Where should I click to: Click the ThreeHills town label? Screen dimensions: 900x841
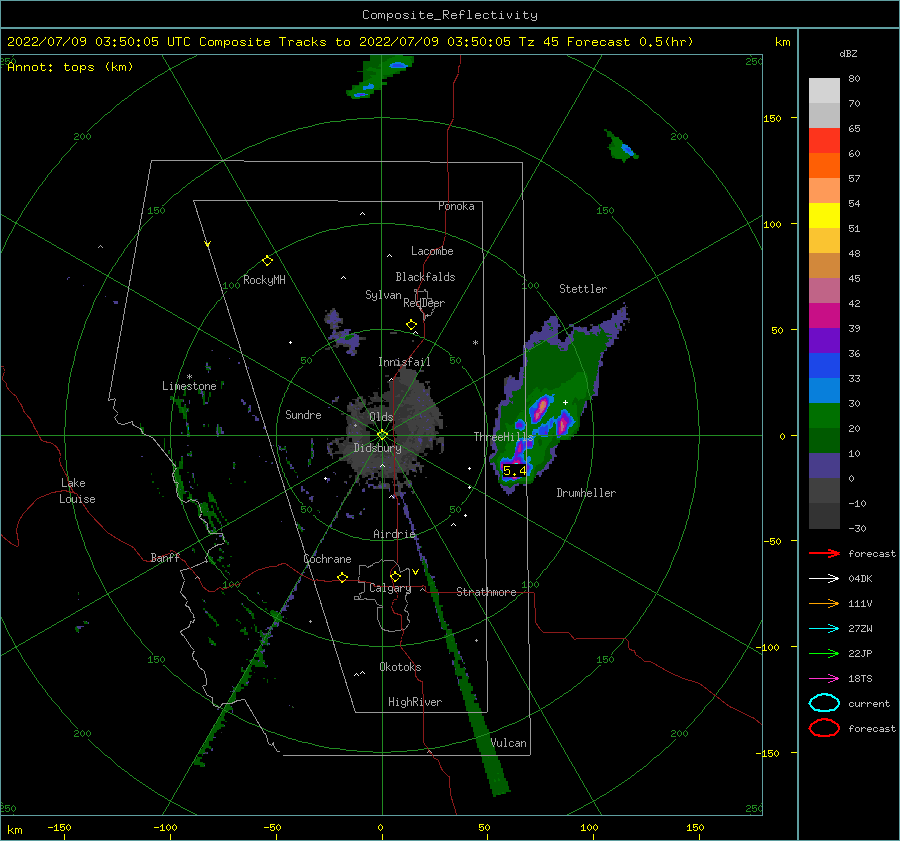[x=503, y=437]
